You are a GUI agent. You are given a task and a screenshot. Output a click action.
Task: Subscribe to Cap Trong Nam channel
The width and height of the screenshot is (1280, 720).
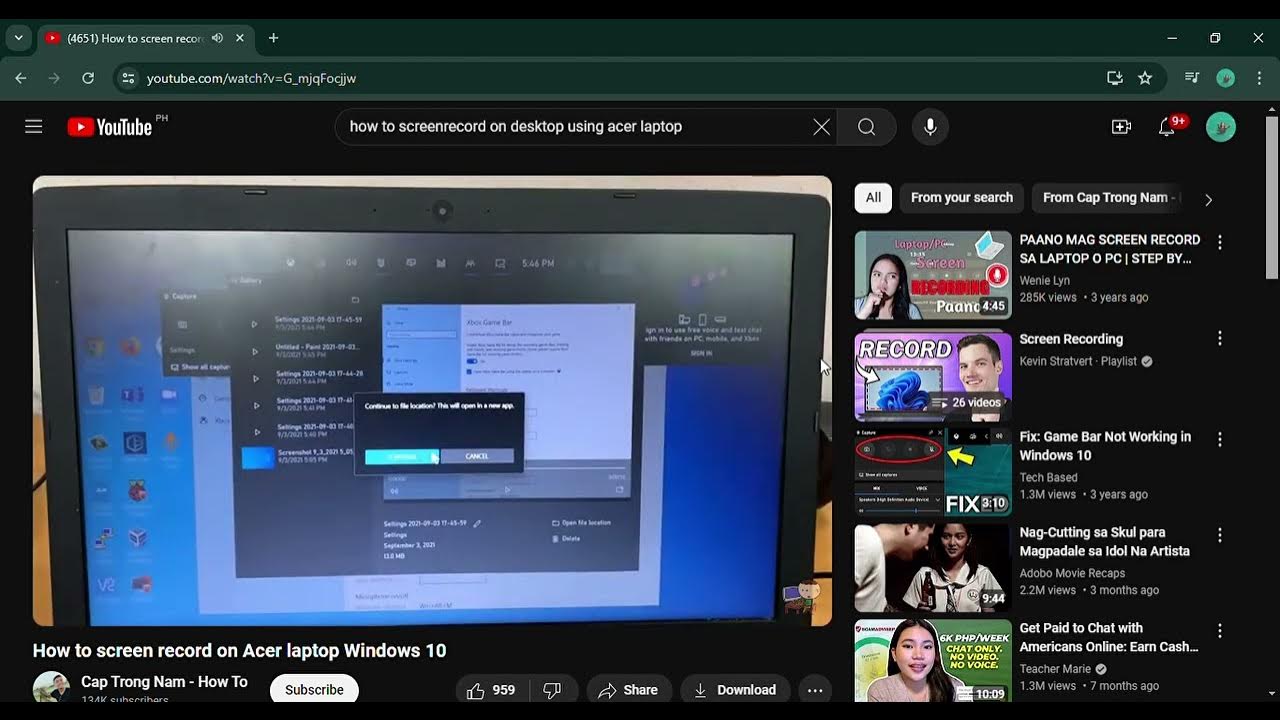coord(314,690)
